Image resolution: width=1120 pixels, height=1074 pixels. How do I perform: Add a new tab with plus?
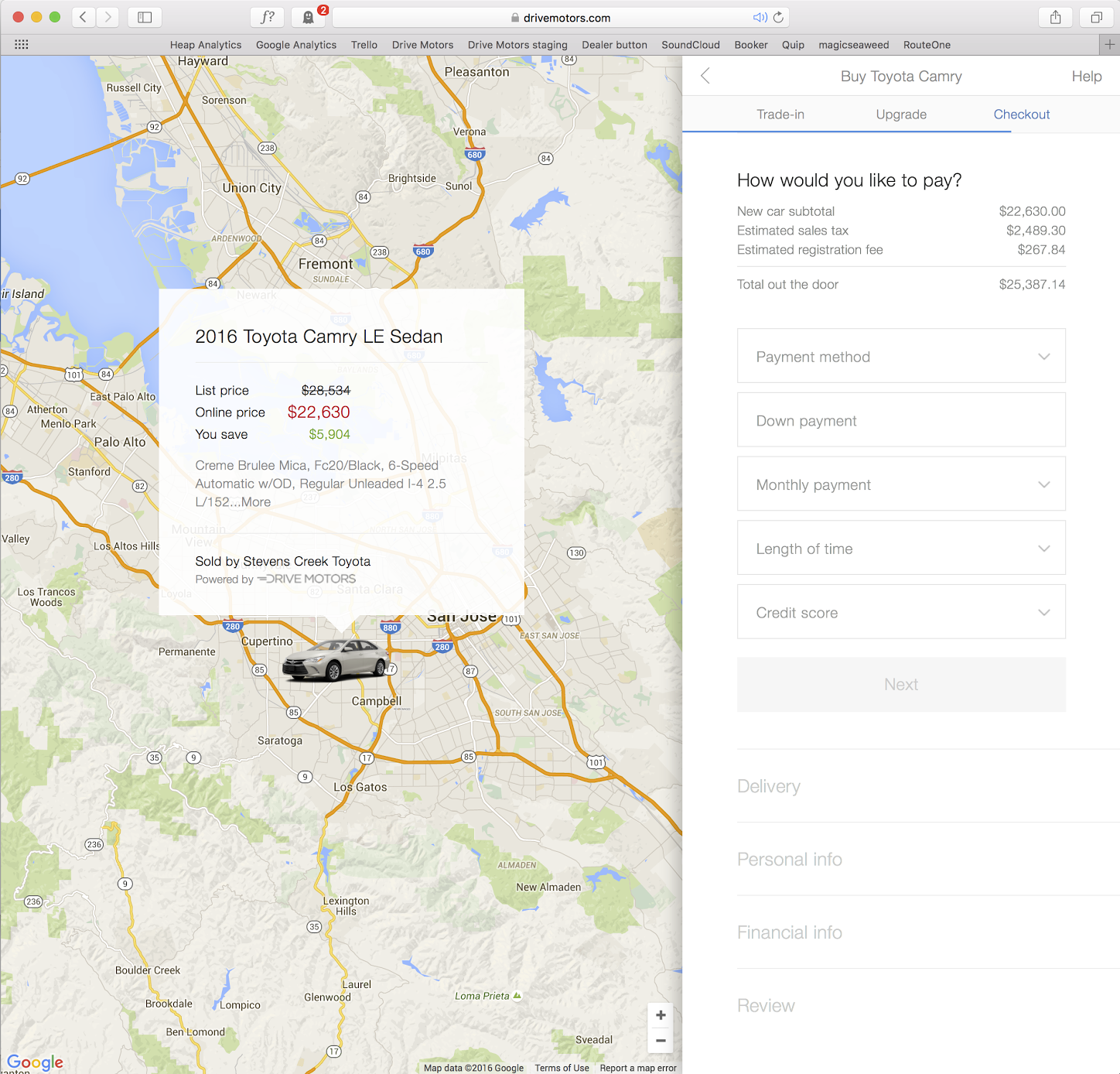point(1110,45)
